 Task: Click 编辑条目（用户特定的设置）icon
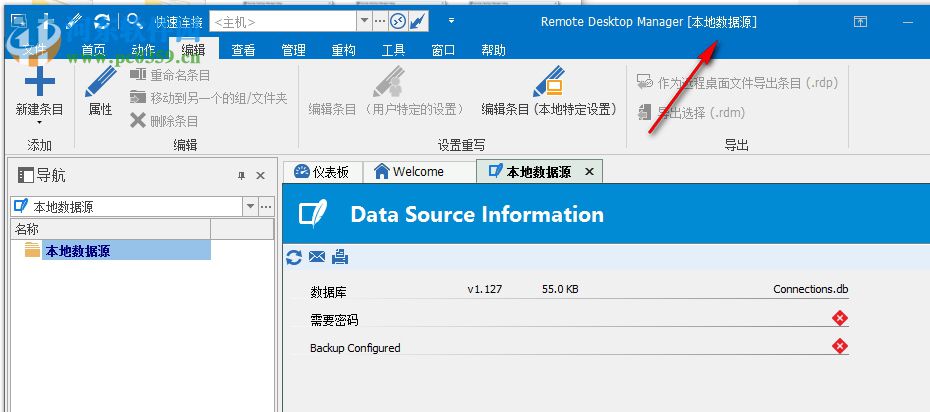click(x=388, y=82)
